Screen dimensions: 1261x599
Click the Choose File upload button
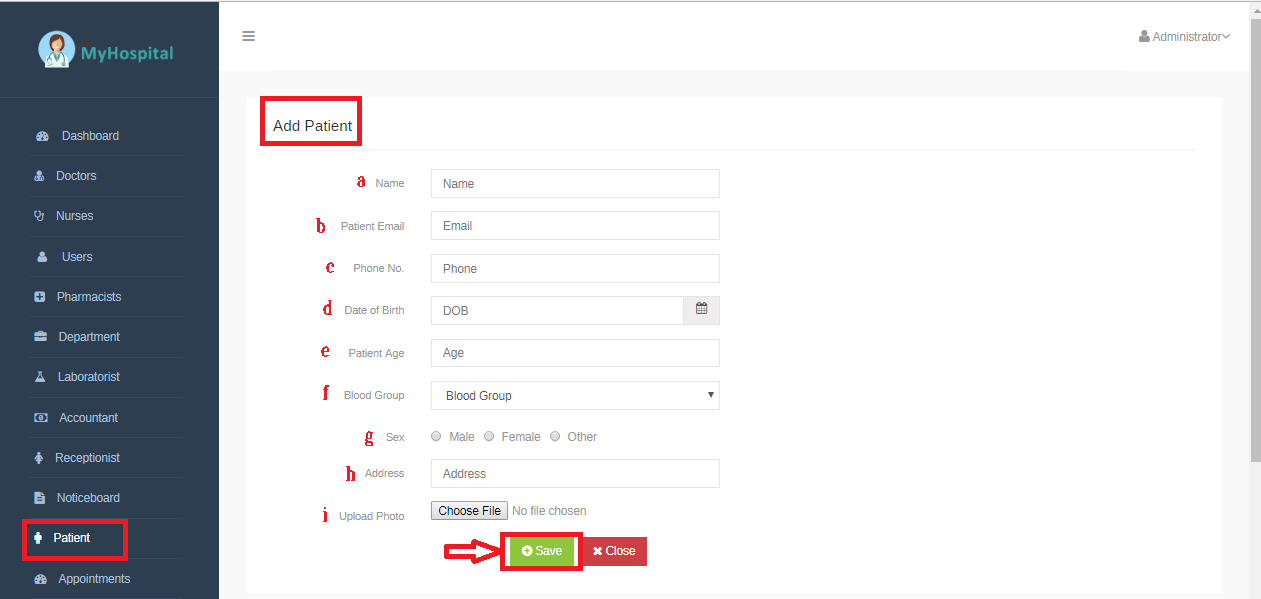tap(469, 511)
